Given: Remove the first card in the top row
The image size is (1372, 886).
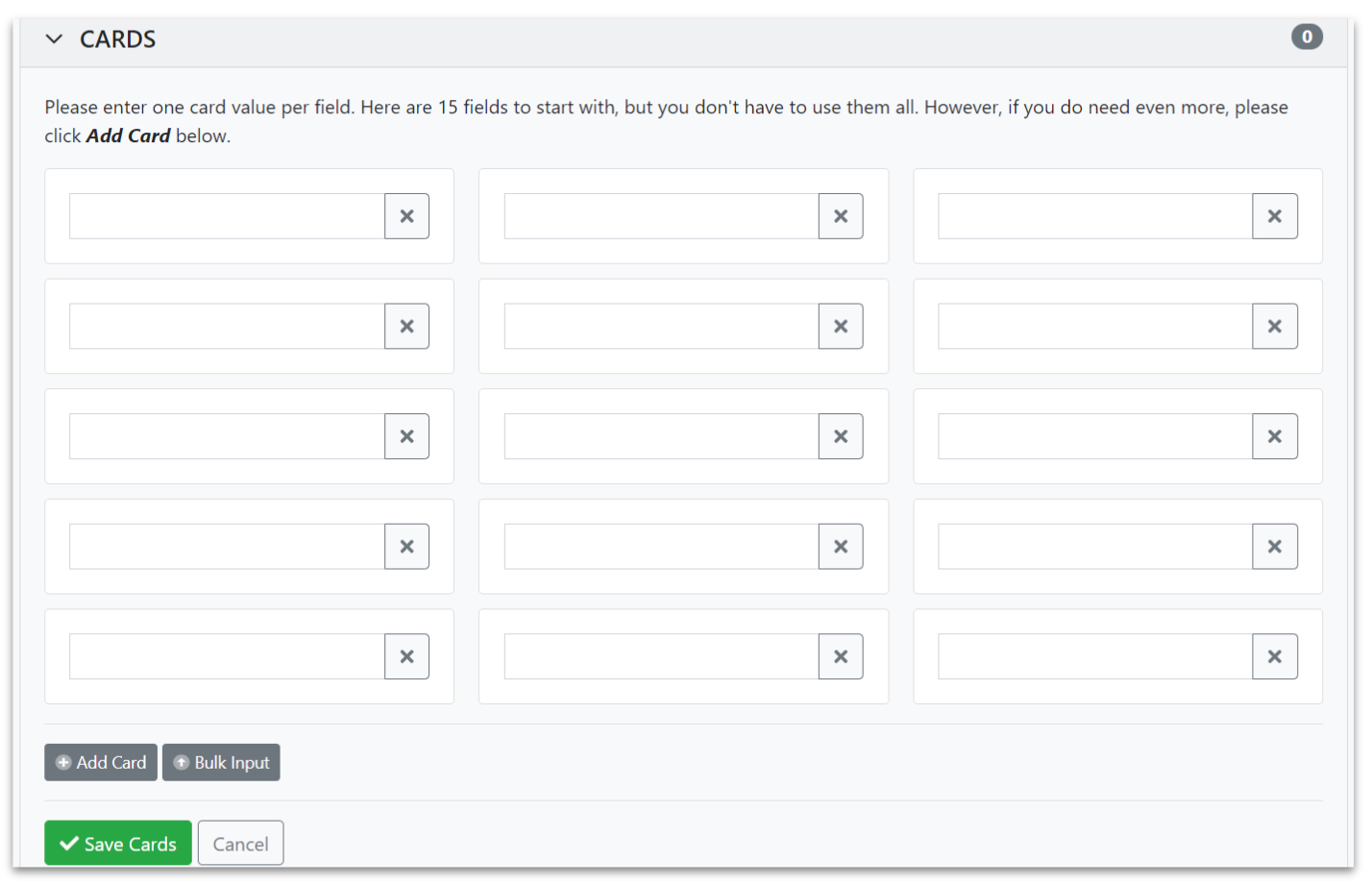Looking at the screenshot, I should point(406,216).
